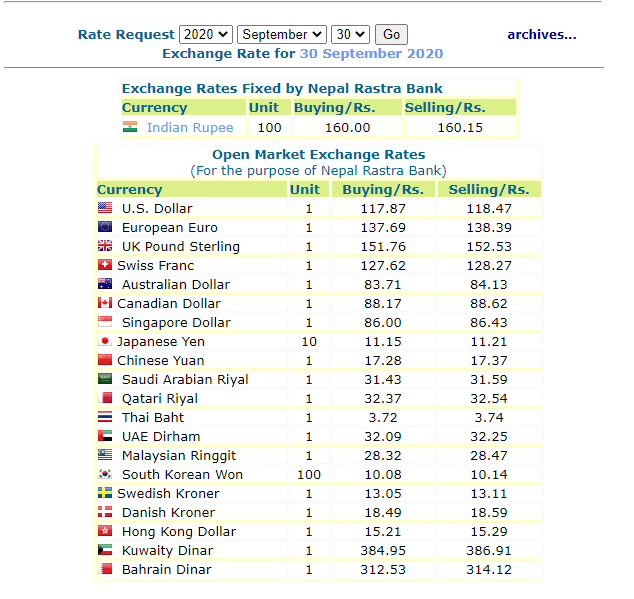Image resolution: width=634 pixels, height=599 pixels.
Task: Click the U.S. flag icon
Action: tap(105, 208)
